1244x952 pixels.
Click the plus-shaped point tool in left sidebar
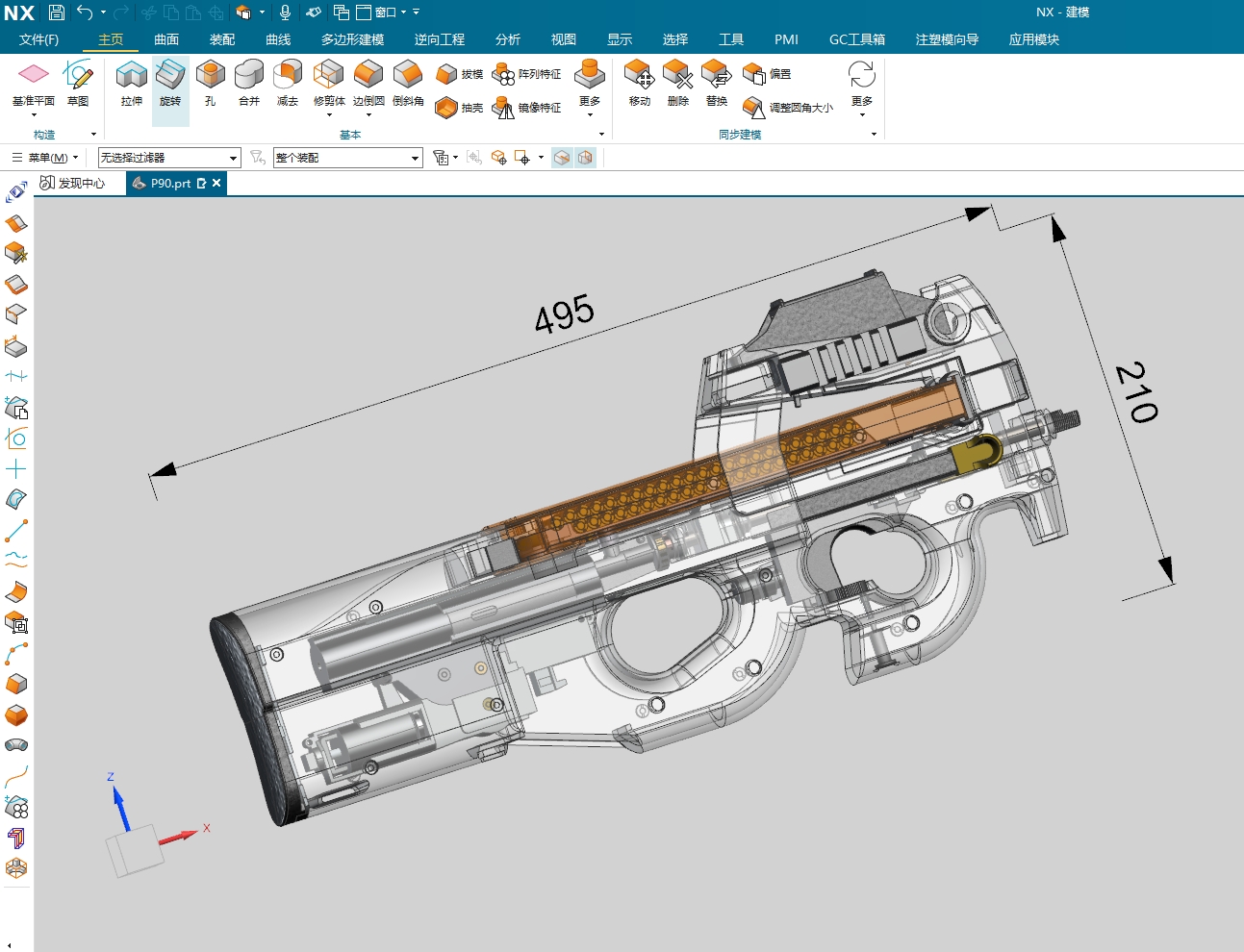(x=16, y=469)
